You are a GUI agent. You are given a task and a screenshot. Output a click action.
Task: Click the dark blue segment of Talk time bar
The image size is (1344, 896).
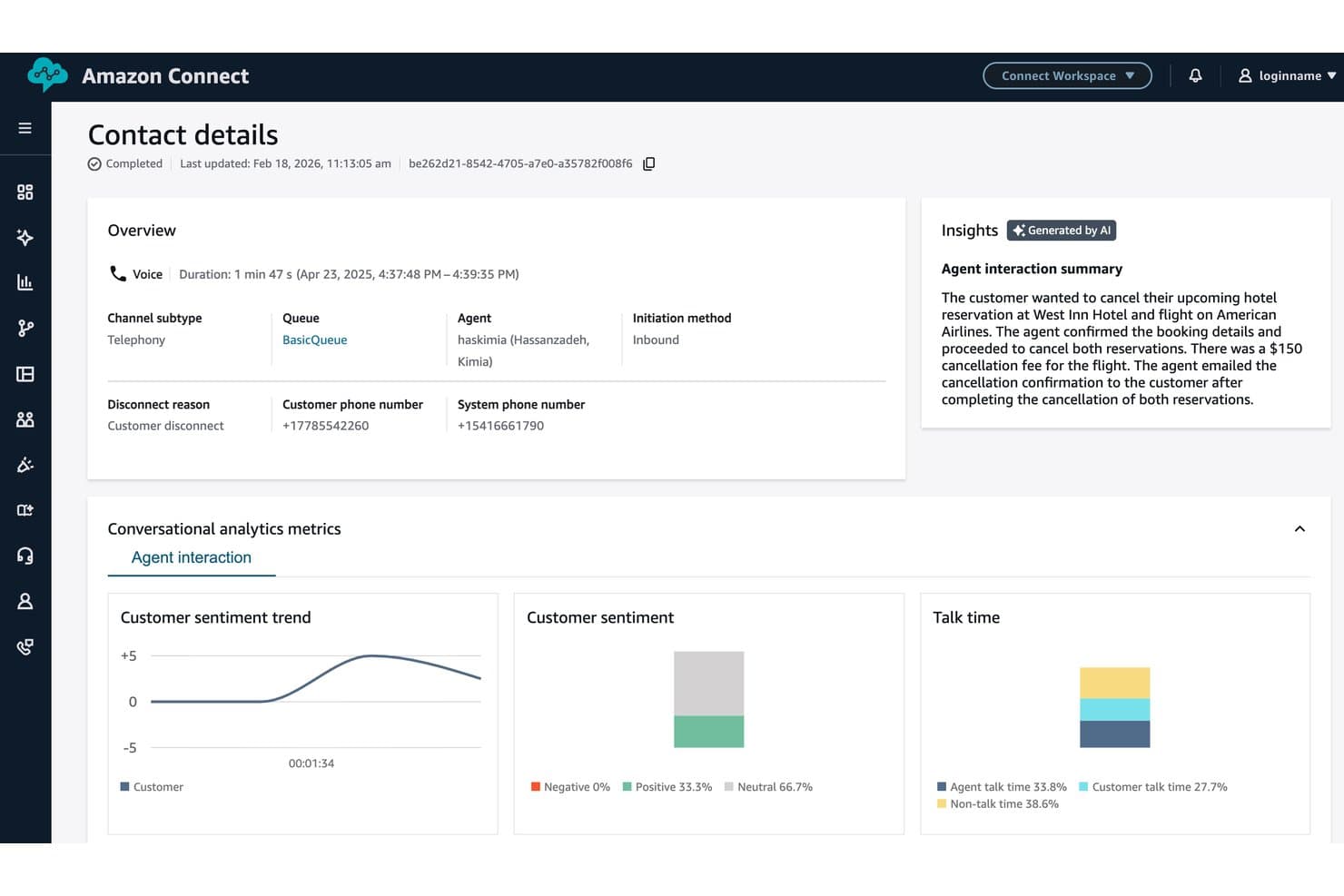[1114, 734]
